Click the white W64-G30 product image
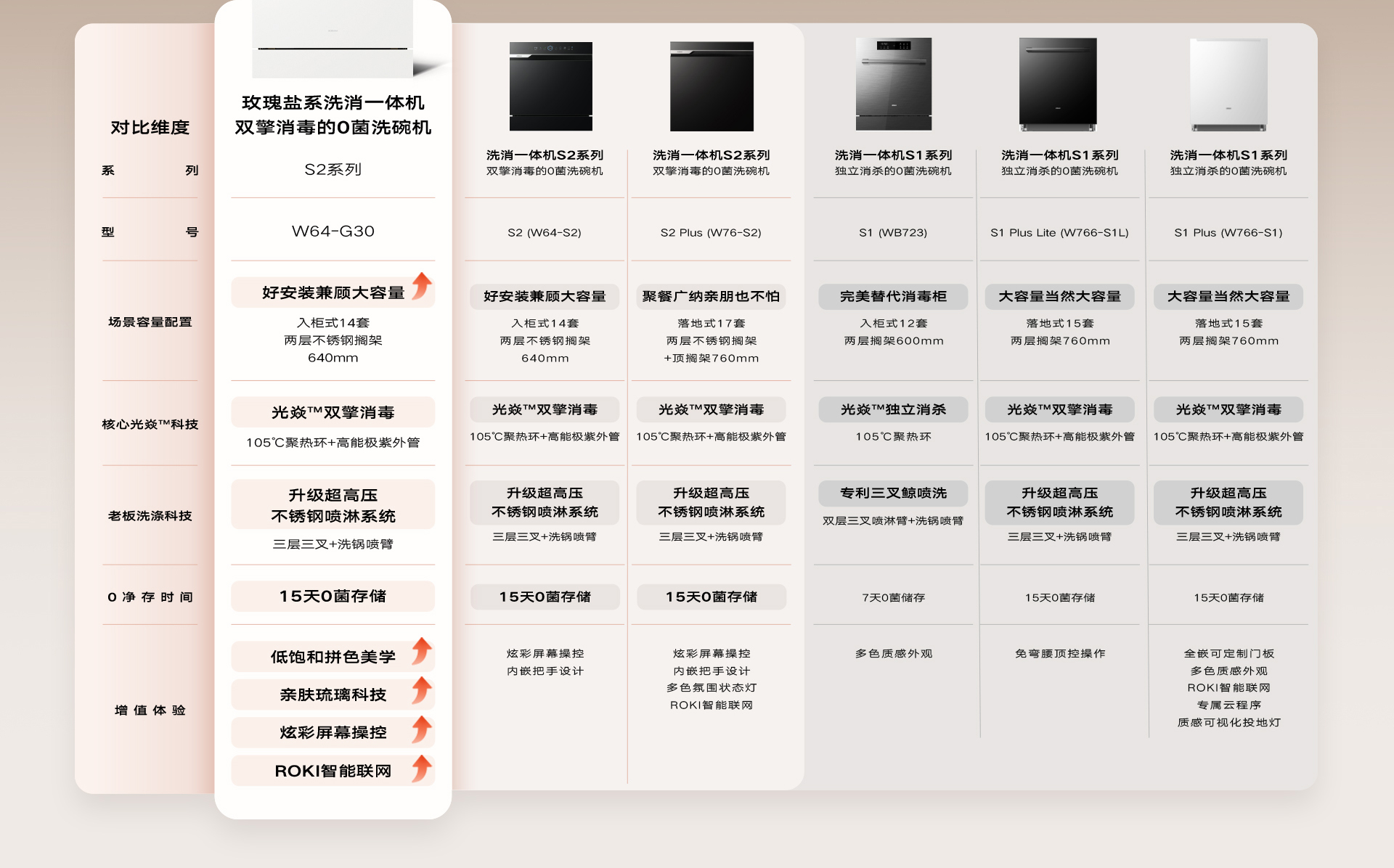This screenshot has width=1394, height=868. tap(333, 38)
